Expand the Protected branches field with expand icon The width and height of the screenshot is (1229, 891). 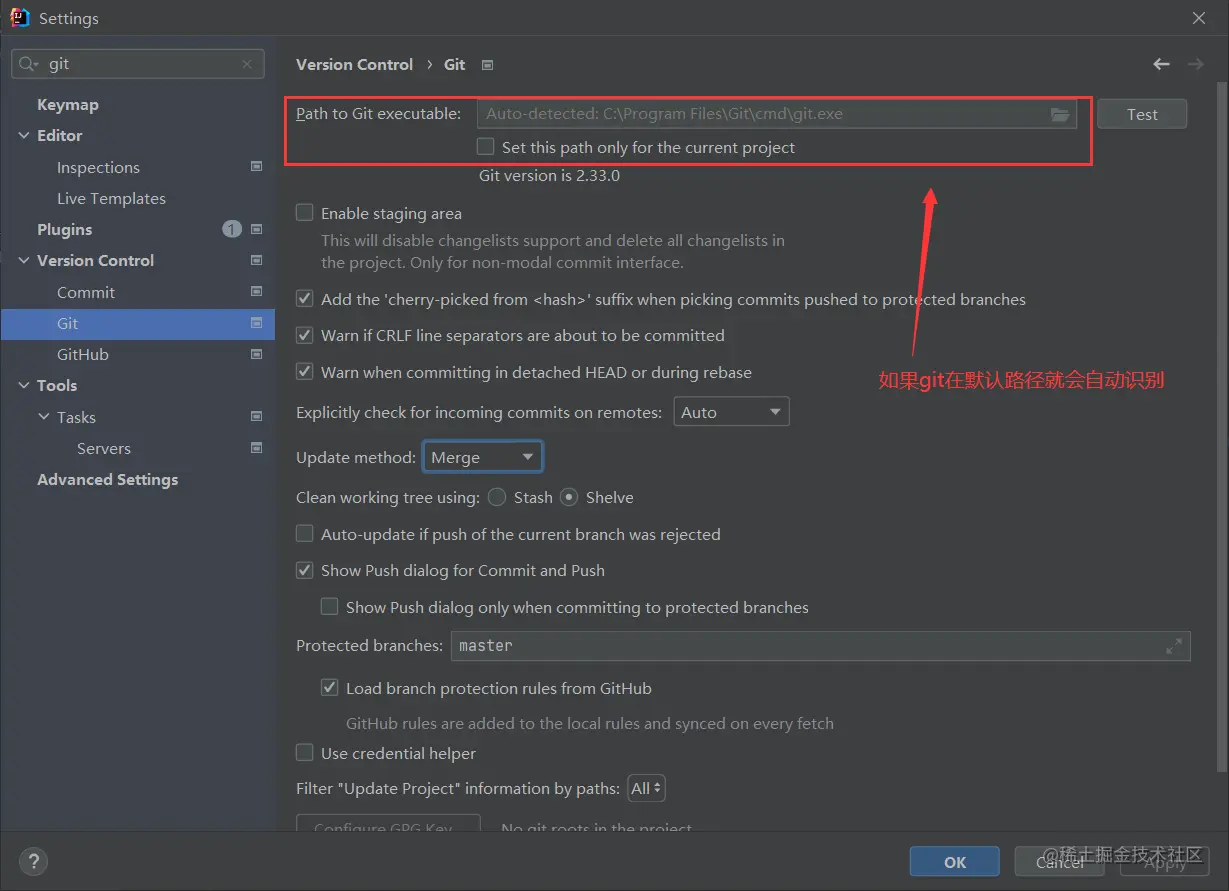[1174, 646]
